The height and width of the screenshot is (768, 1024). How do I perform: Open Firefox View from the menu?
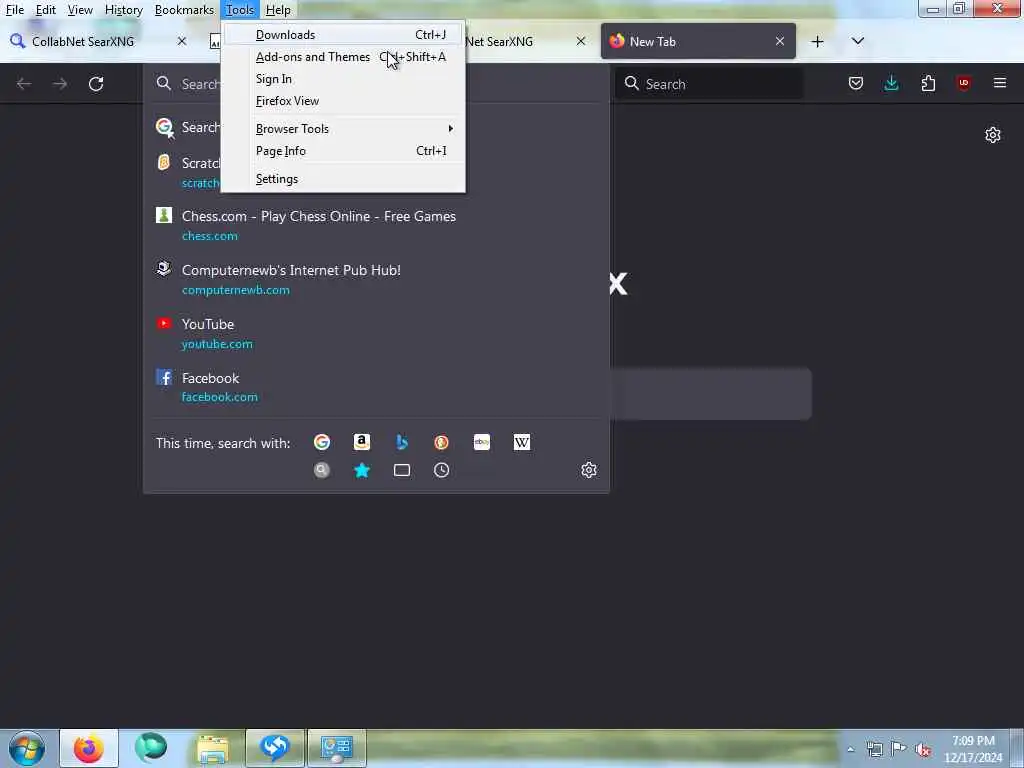343,101
